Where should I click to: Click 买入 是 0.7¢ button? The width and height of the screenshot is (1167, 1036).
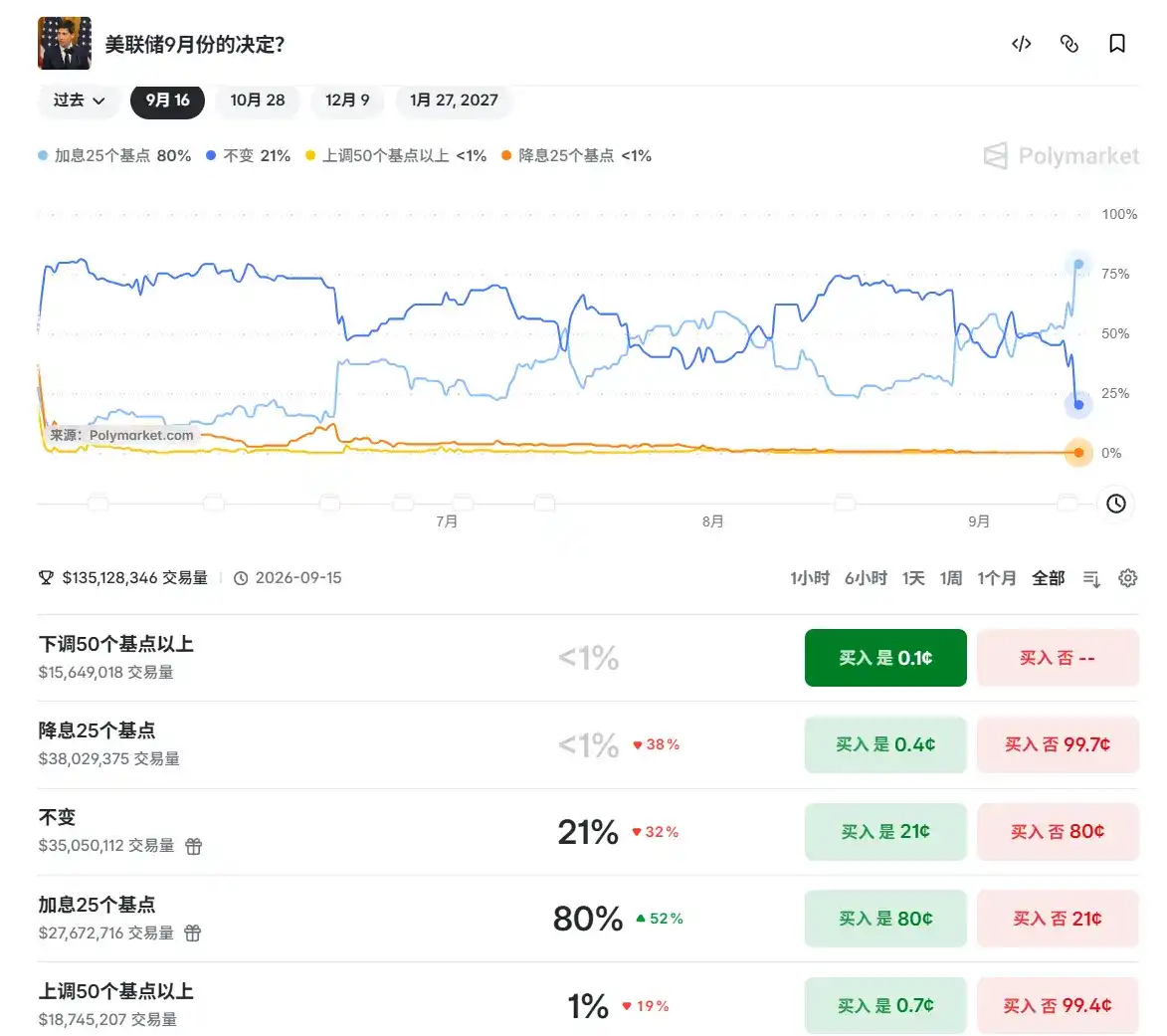click(885, 1006)
